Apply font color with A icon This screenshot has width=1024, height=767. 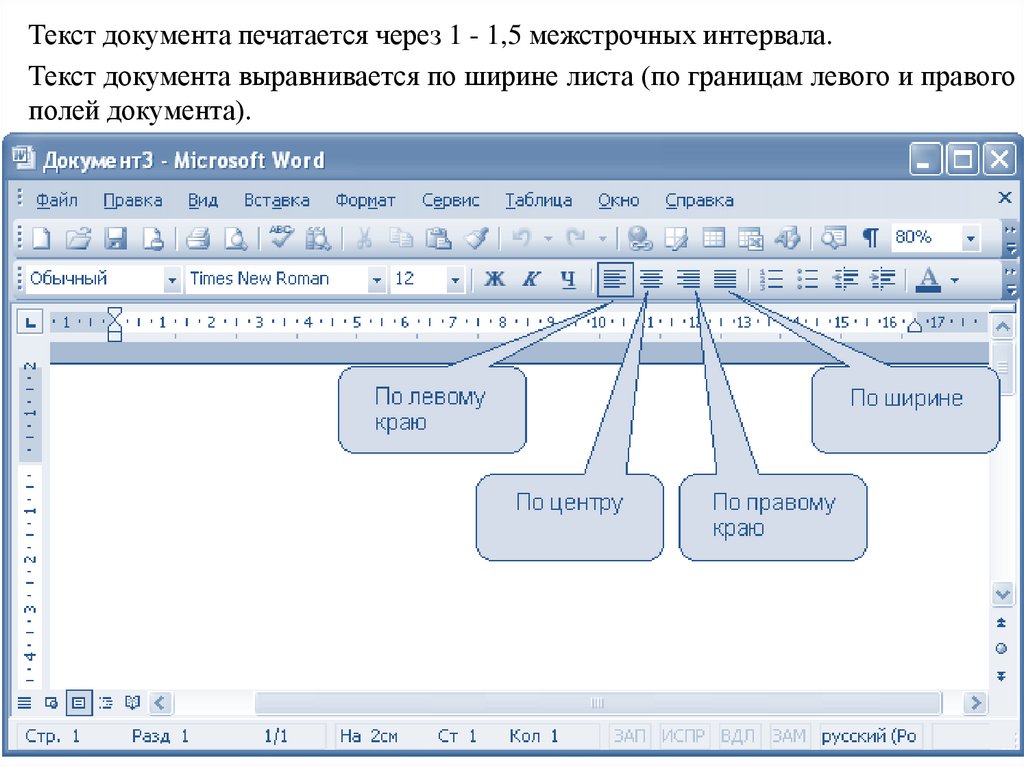coord(928,280)
